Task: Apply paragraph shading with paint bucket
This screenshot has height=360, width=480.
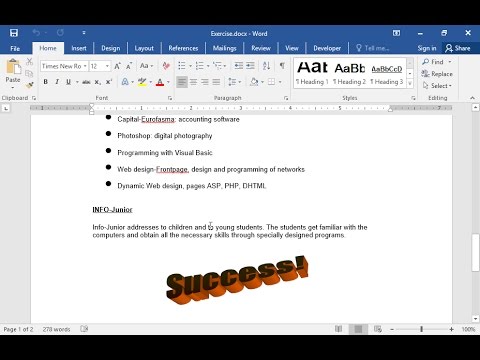Action: point(254,82)
